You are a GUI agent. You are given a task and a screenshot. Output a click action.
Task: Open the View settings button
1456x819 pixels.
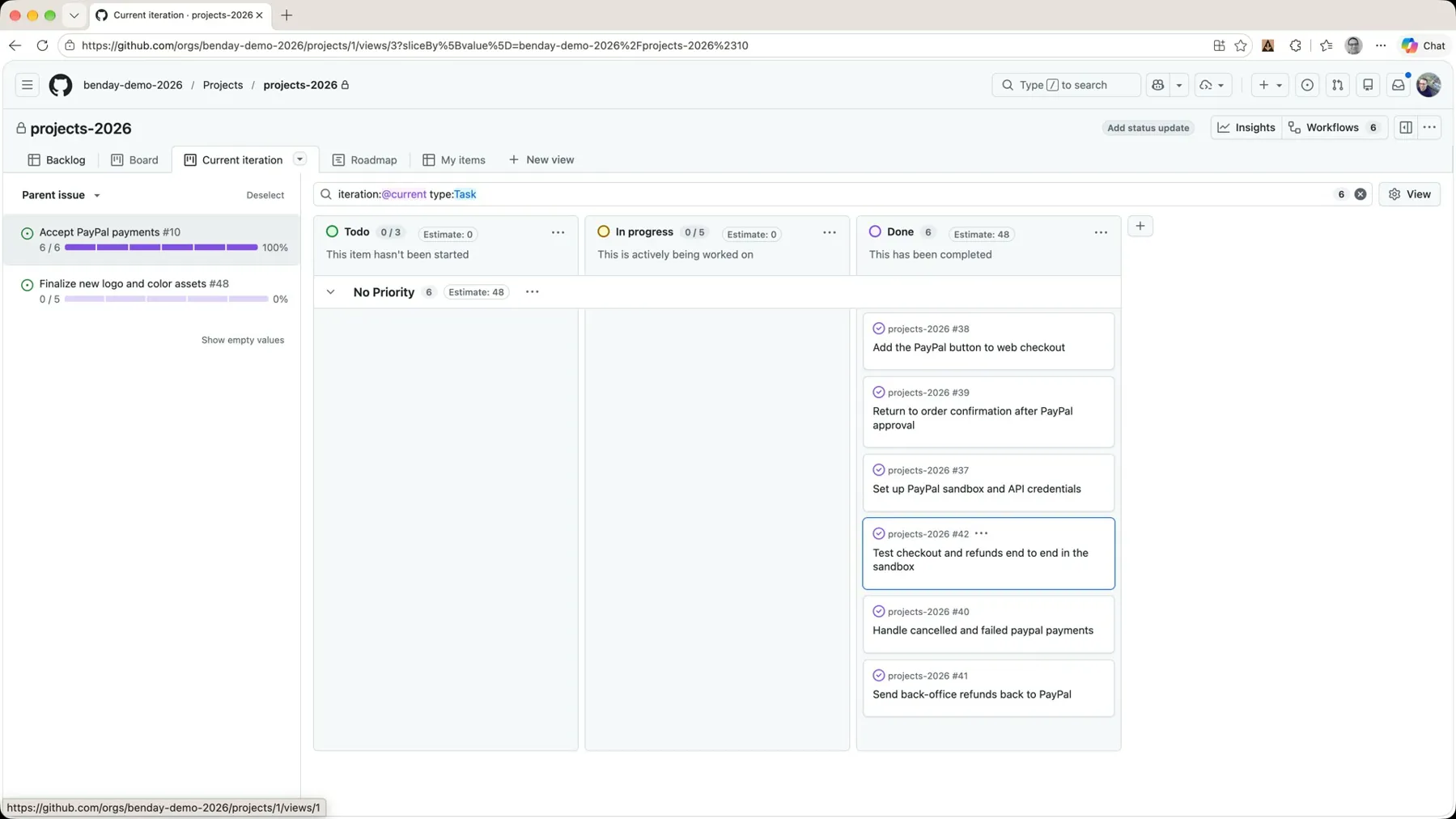pos(1409,194)
